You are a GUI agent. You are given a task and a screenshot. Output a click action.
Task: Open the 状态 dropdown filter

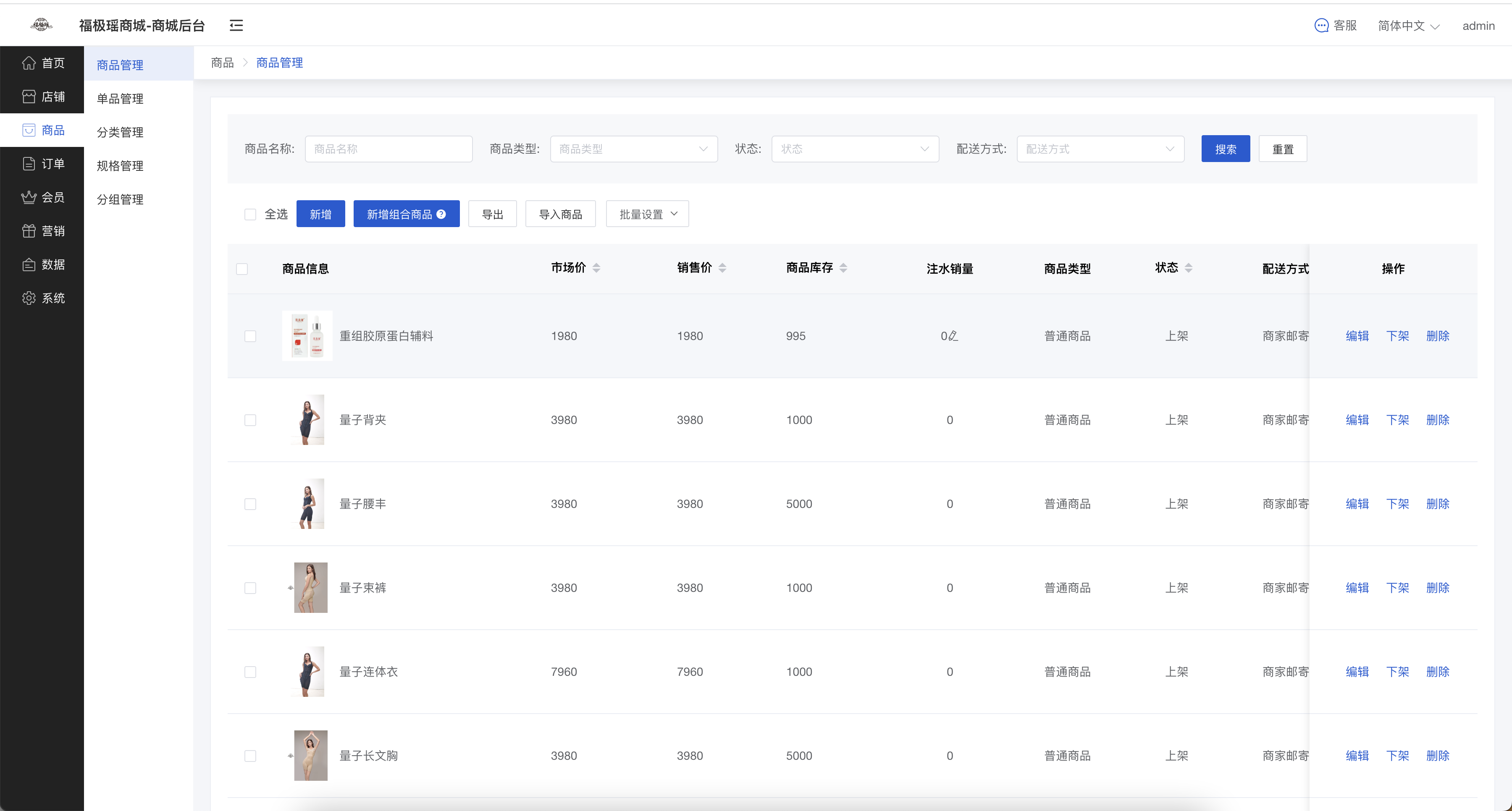click(855, 149)
